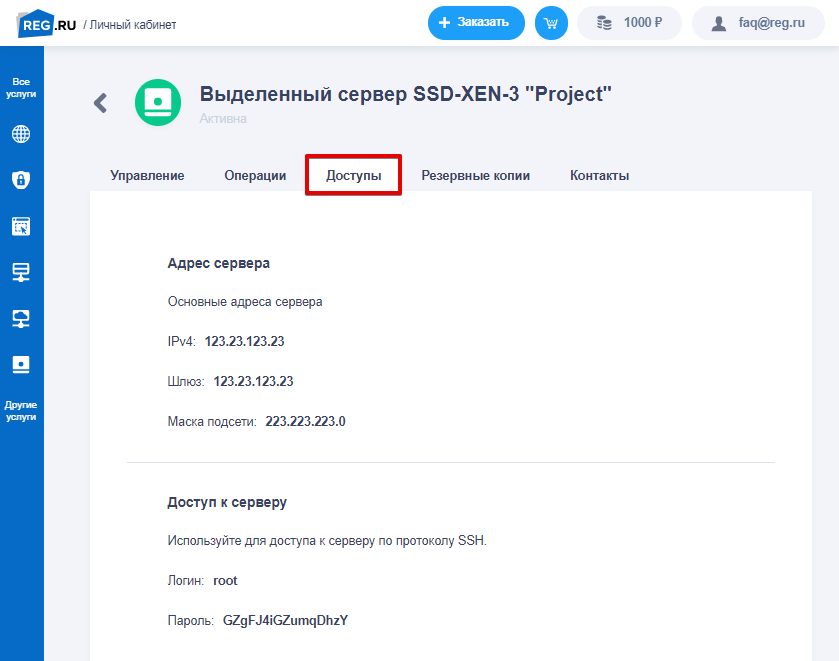The image size is (839, 661).
Task: Select the website builder window icon in sidebar
Action: coord(21,226)
